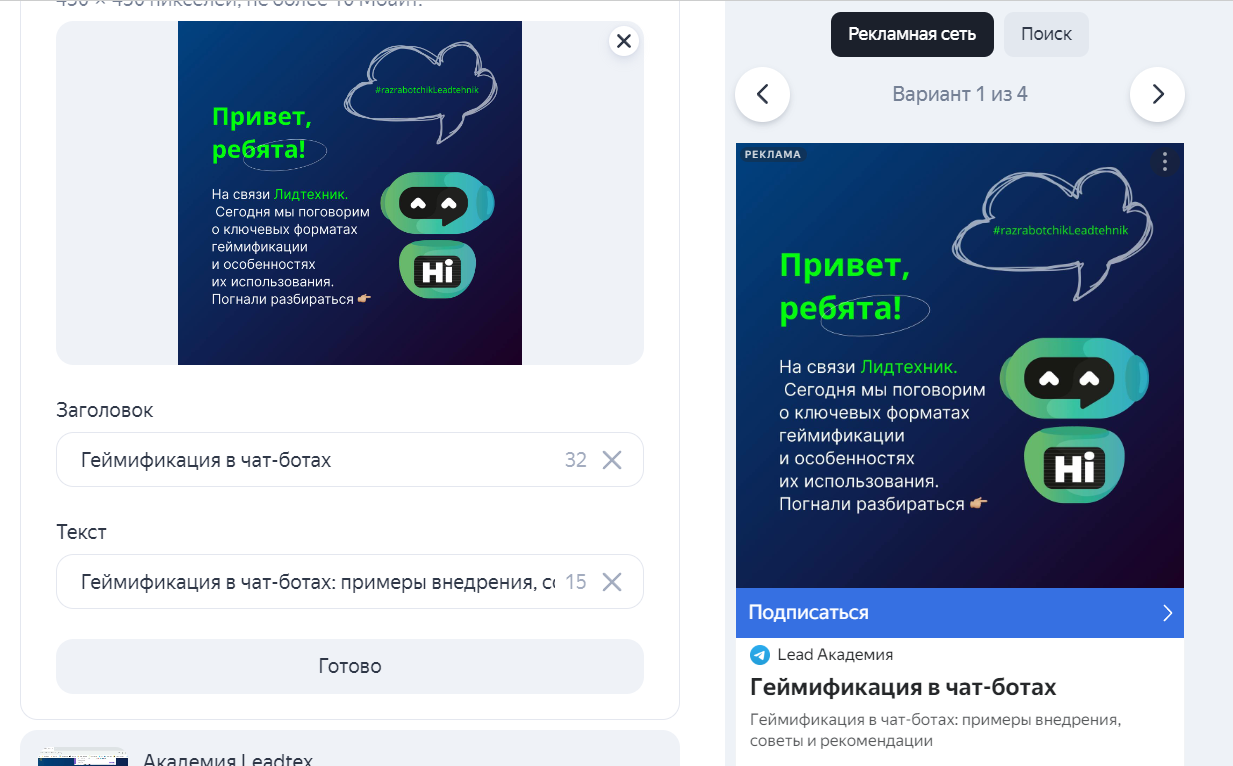Click Подписаться button in ad preview
Viewport: 1233px width, 766px height.
point(960,613)
